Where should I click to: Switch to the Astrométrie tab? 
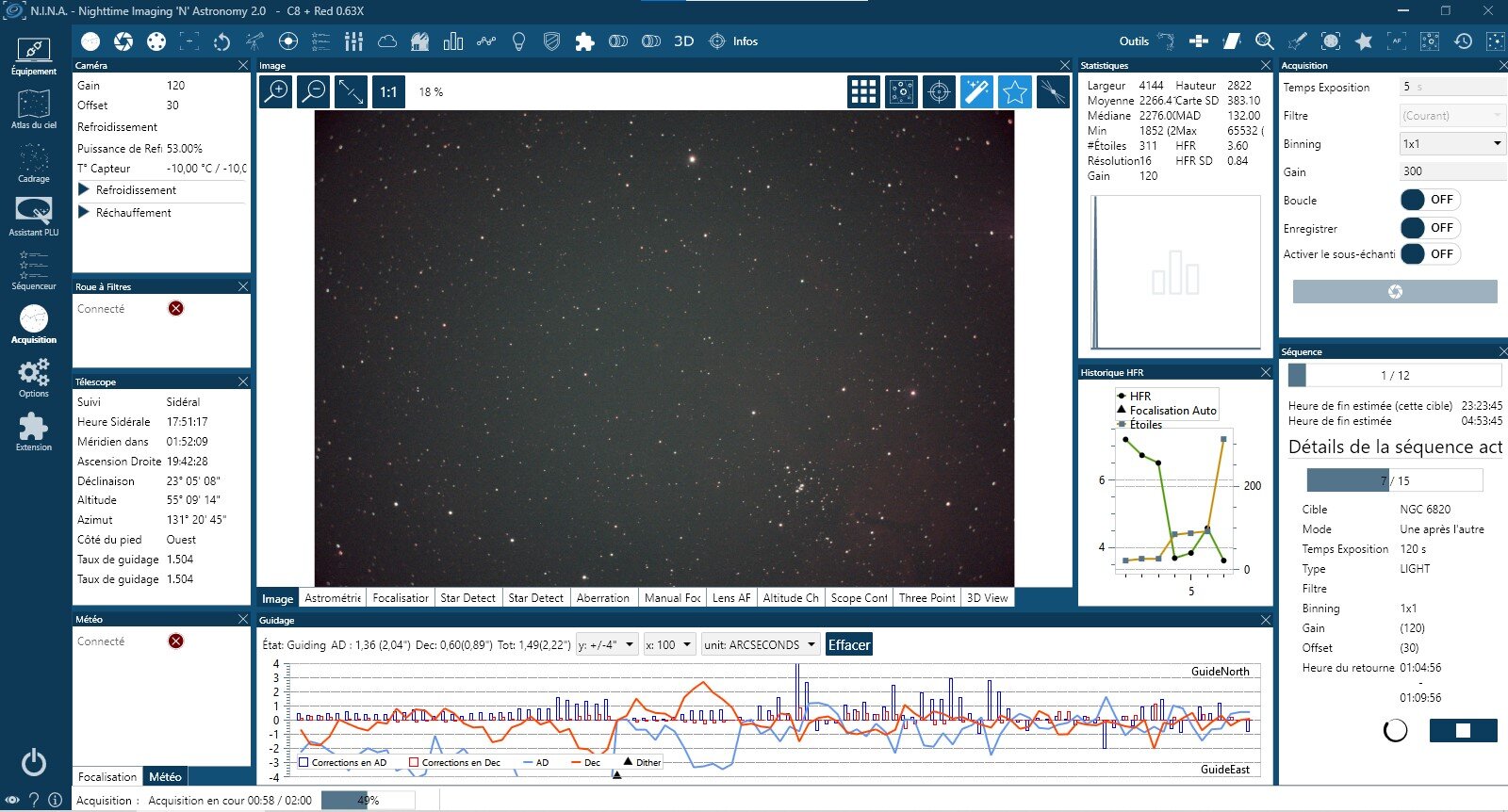[x=333, y=598]
